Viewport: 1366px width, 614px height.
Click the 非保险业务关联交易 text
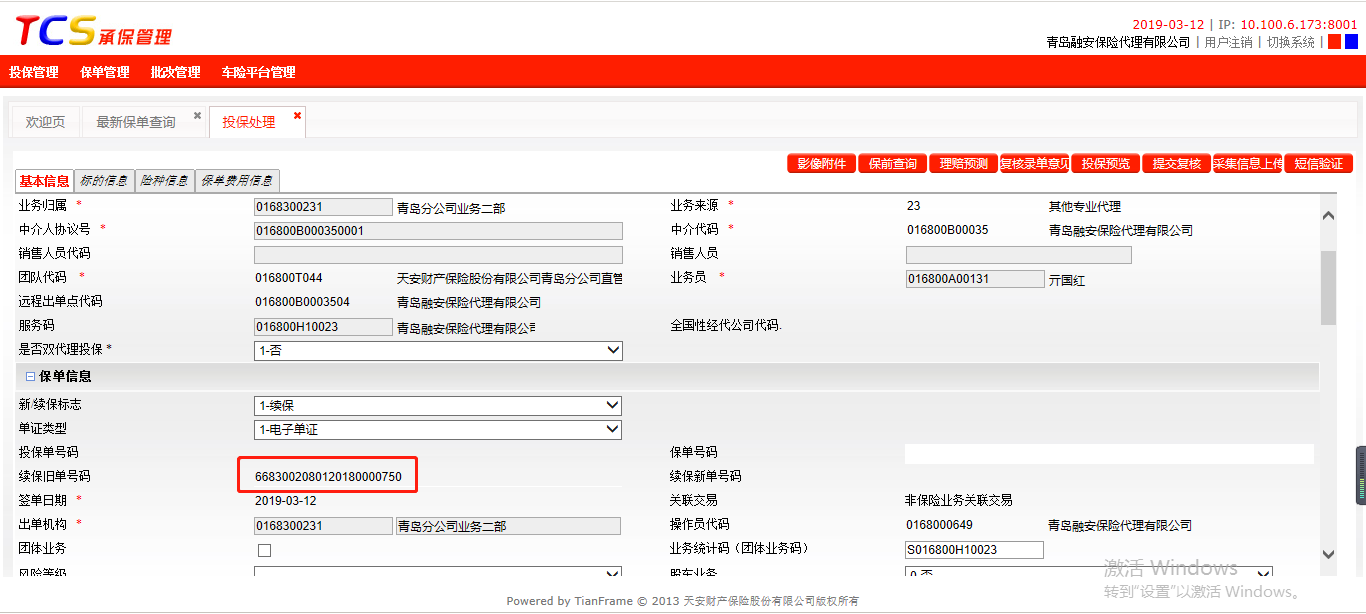(x=959, y=501)
